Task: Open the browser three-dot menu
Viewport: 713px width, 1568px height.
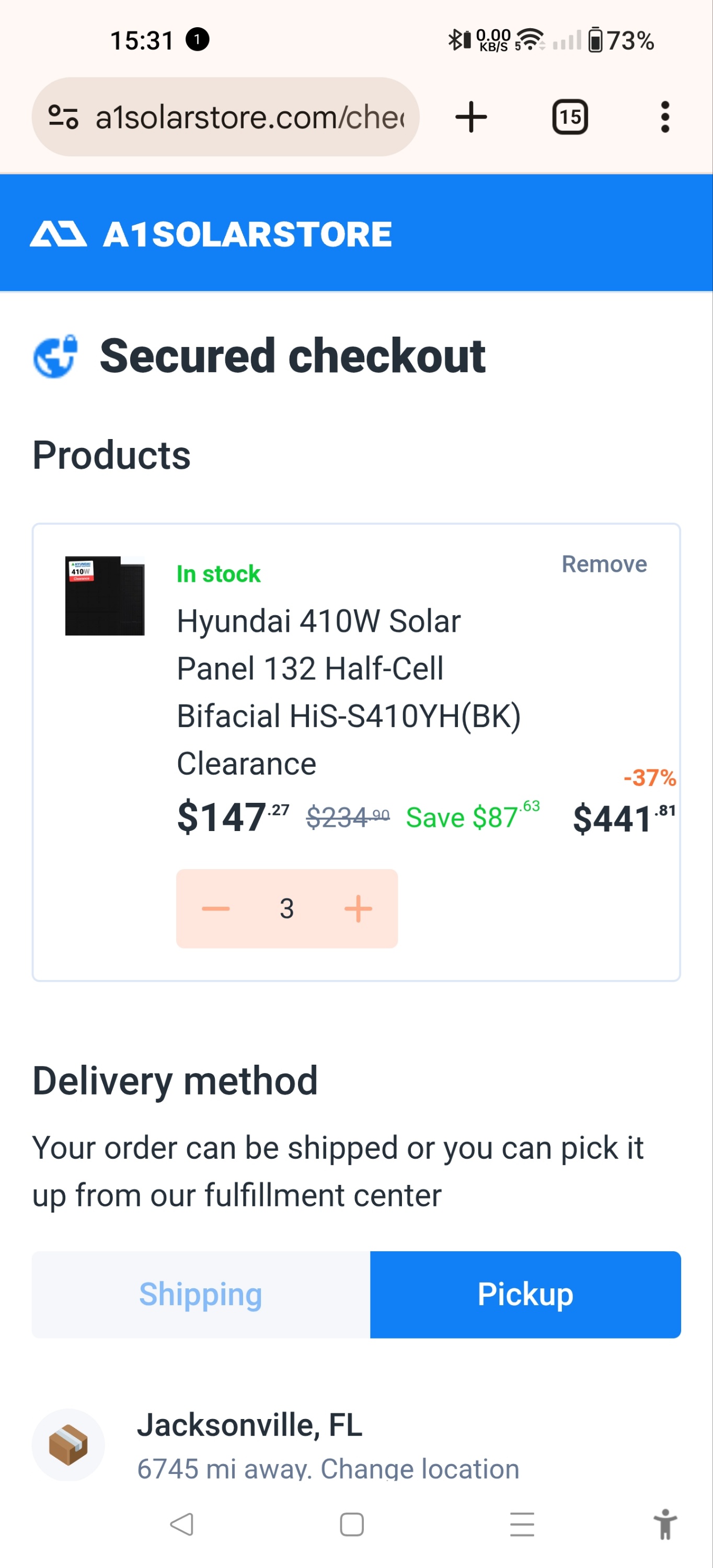Action: click(665, 117)
